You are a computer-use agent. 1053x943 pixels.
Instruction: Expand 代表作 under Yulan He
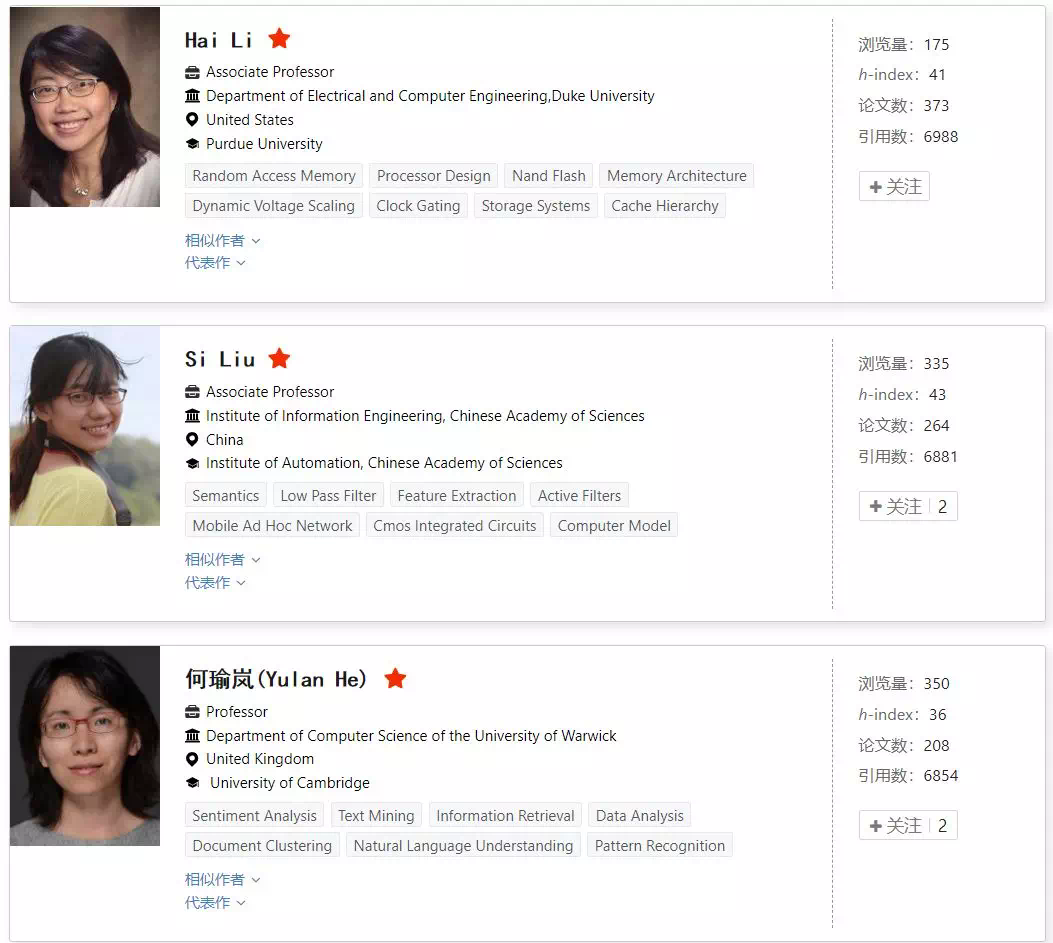(x=215, y=902)
